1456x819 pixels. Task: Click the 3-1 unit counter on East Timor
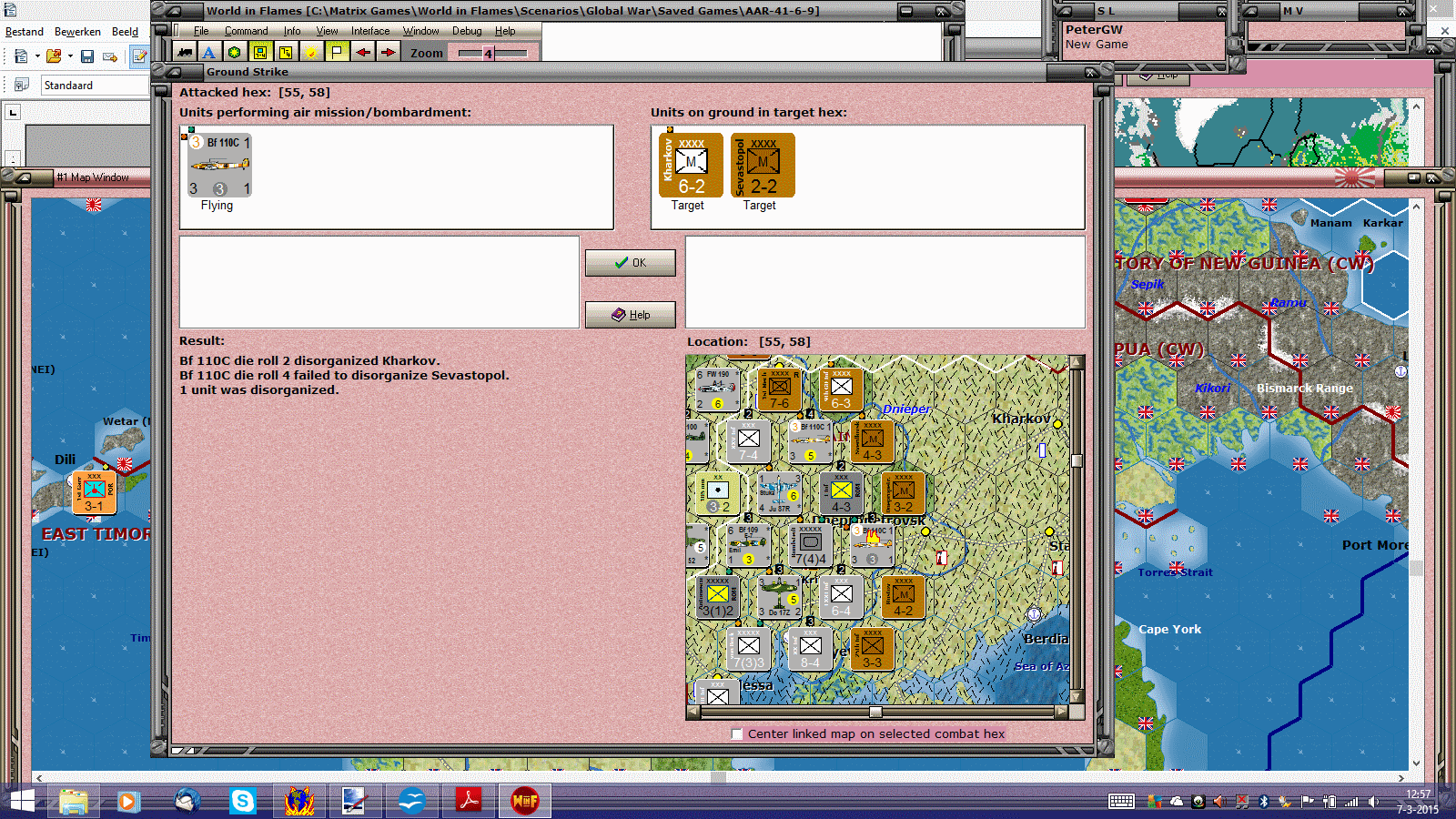point(94,492)
